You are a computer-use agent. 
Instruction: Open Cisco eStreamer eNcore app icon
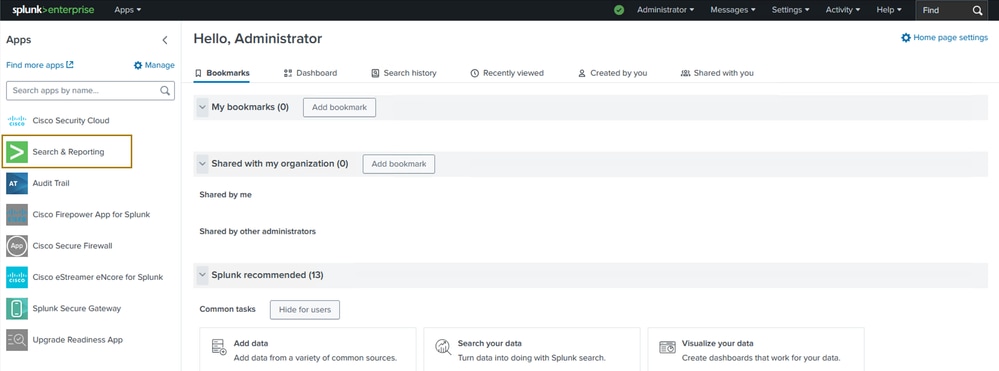17,277
